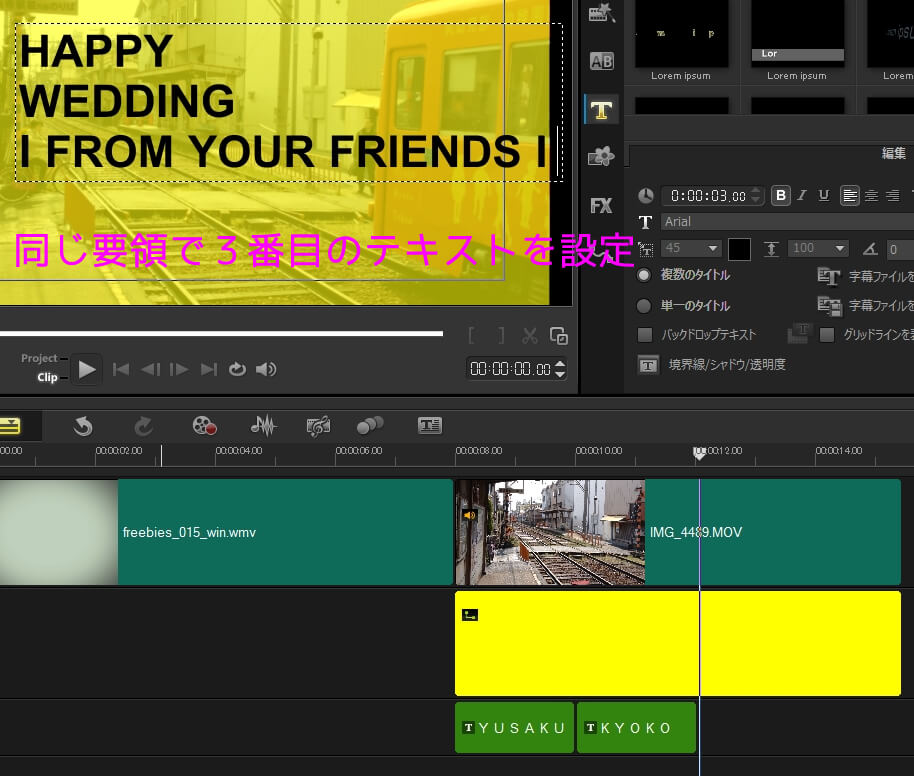The image size is (914, 776).
Task: Select the 複数のタイトル radio button
Action: [644, 275]
